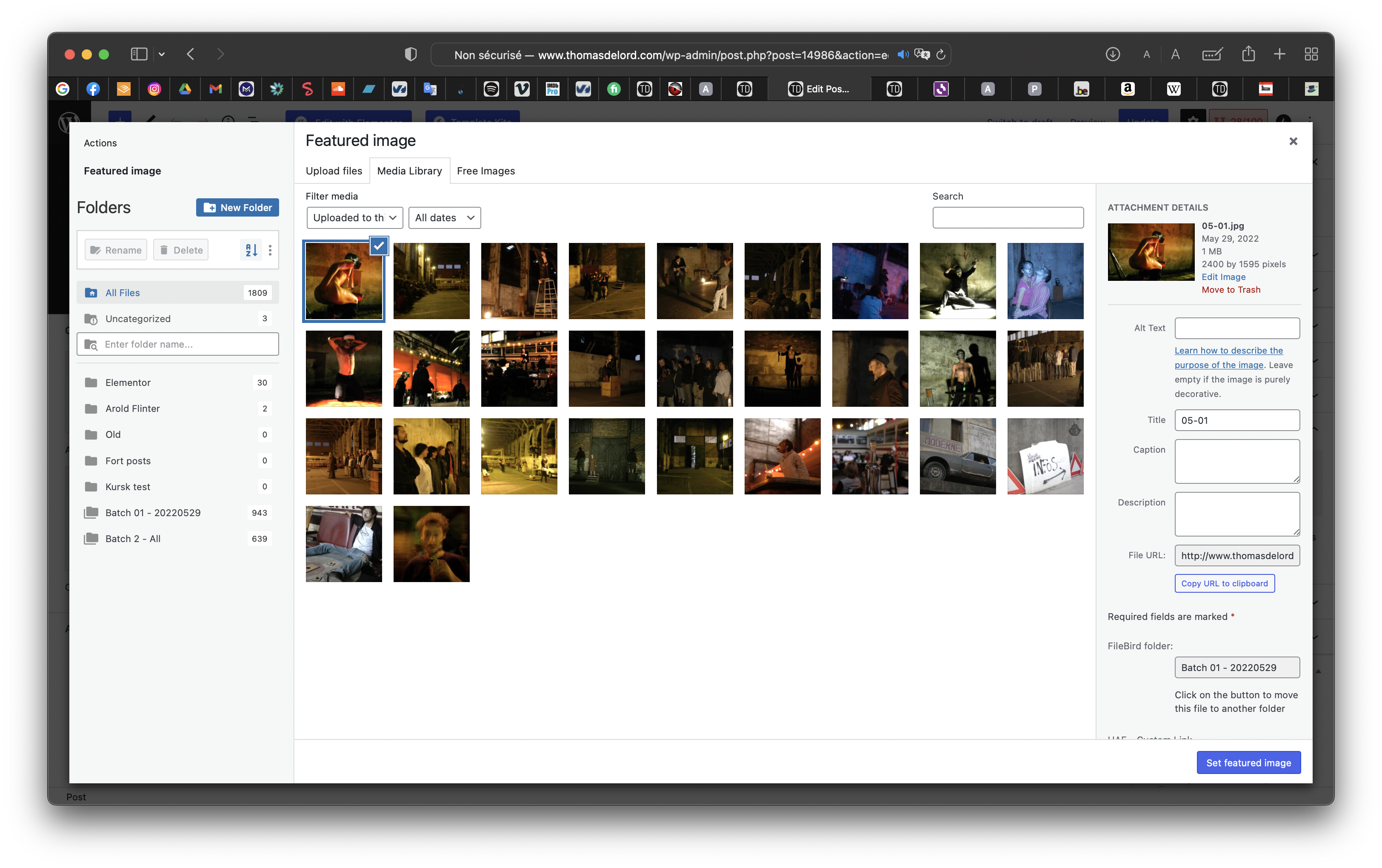
Task: Switch to the Upload files tab
Action: click(x=334, y=171)
